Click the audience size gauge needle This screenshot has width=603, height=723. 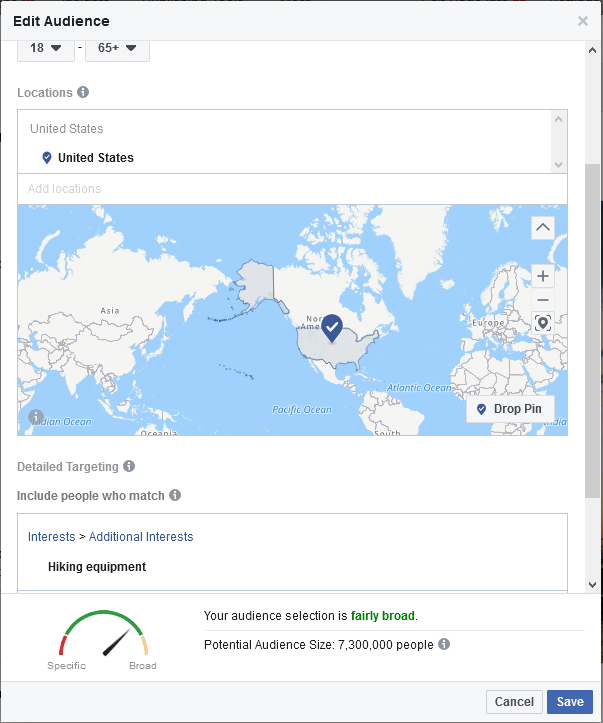click(x=116, y=642)
